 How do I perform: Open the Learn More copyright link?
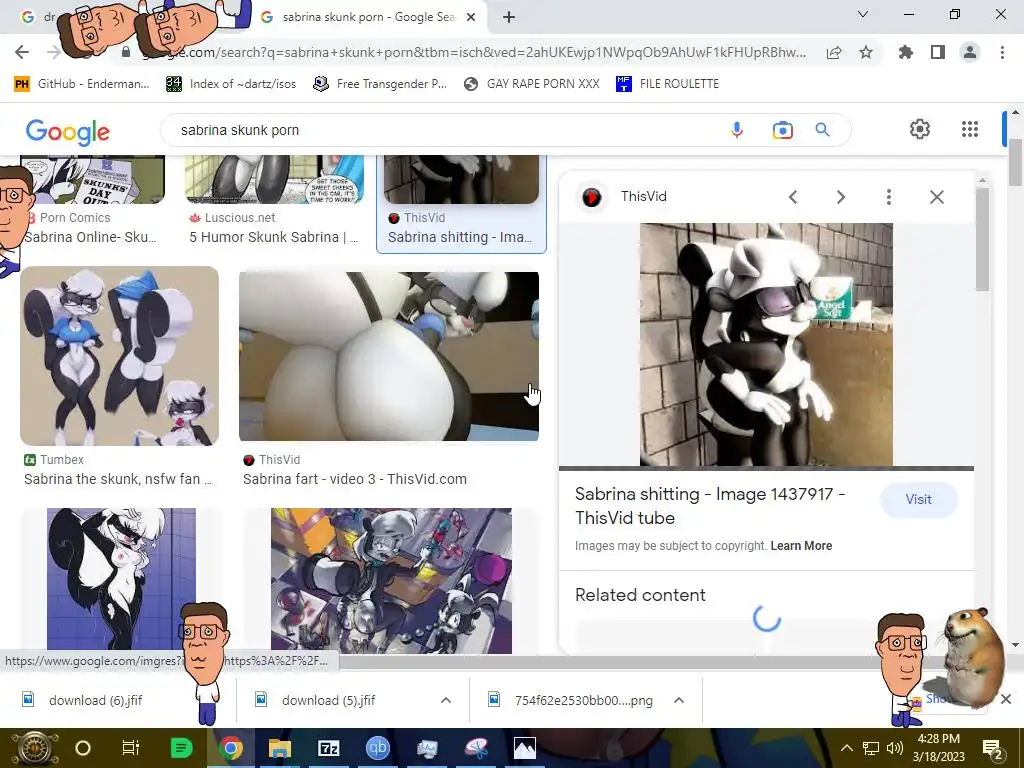[x=801, y=546]
